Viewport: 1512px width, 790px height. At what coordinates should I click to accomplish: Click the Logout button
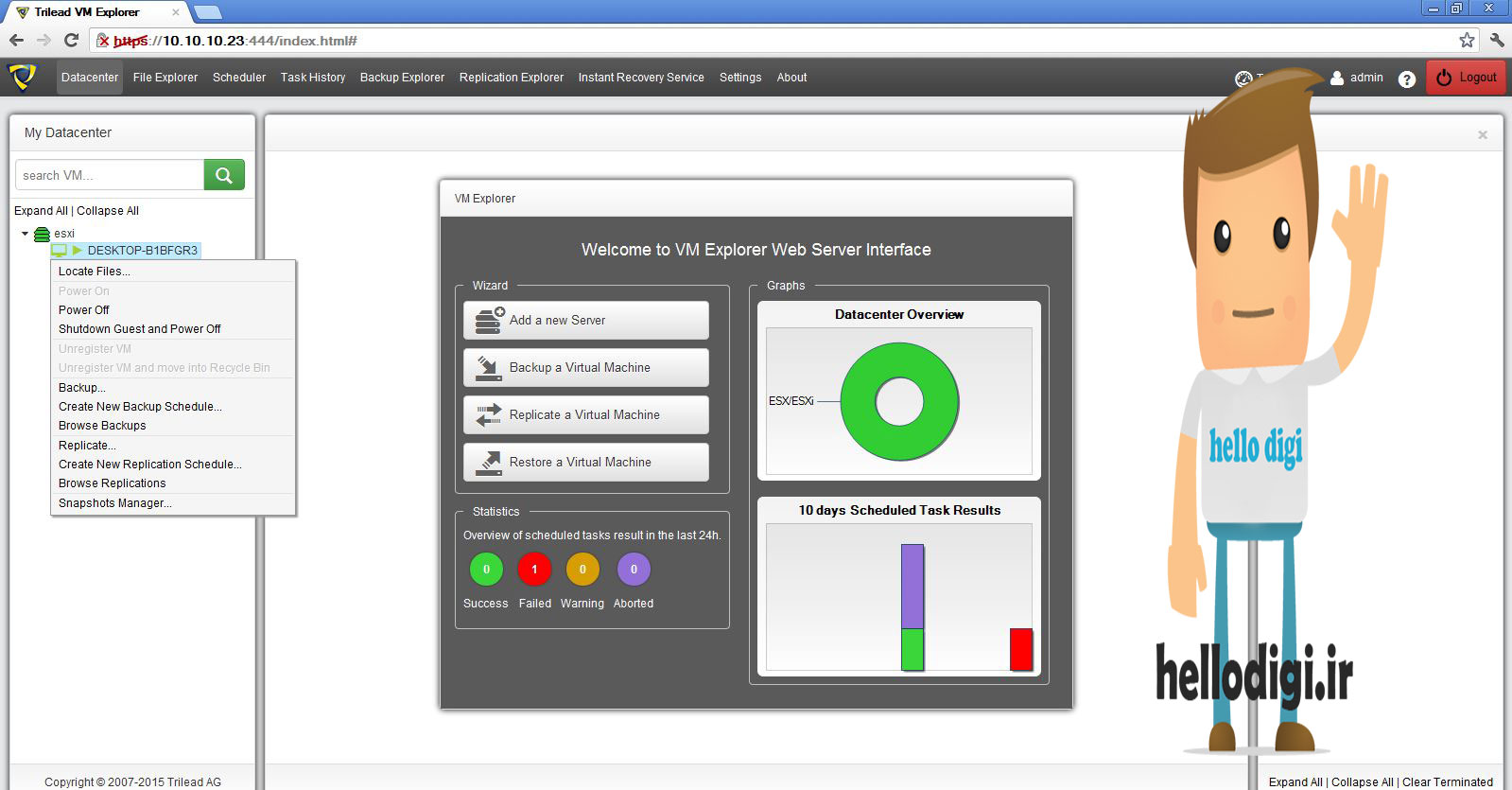point(1467,78)
